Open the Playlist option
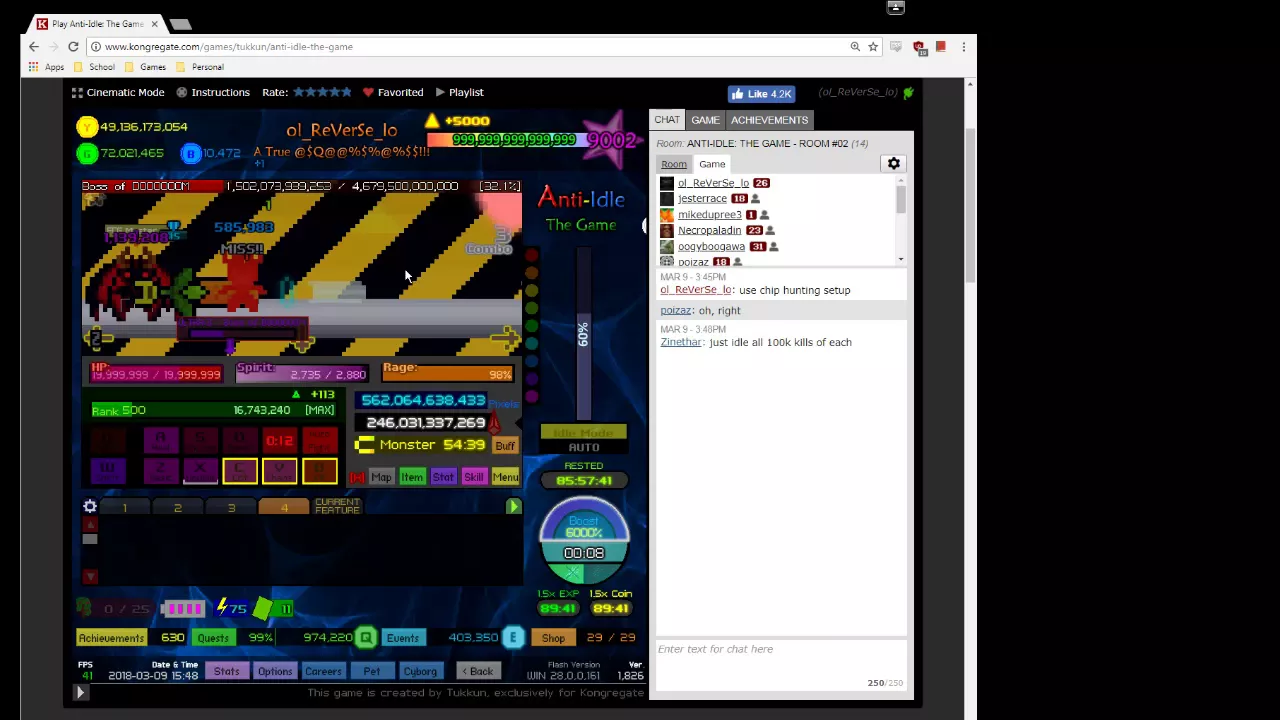Screen dimensions: 1280x720 point(459,92)
